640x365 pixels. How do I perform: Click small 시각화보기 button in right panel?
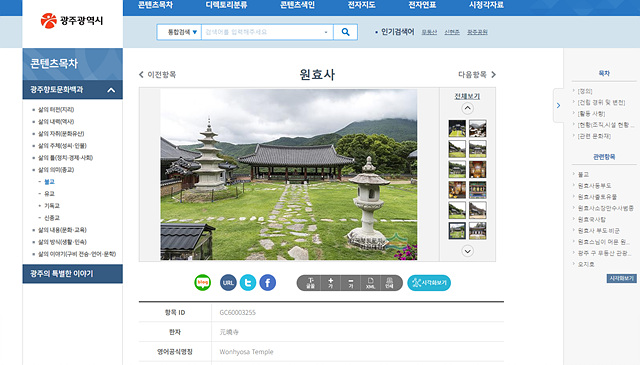pos(621,278)
